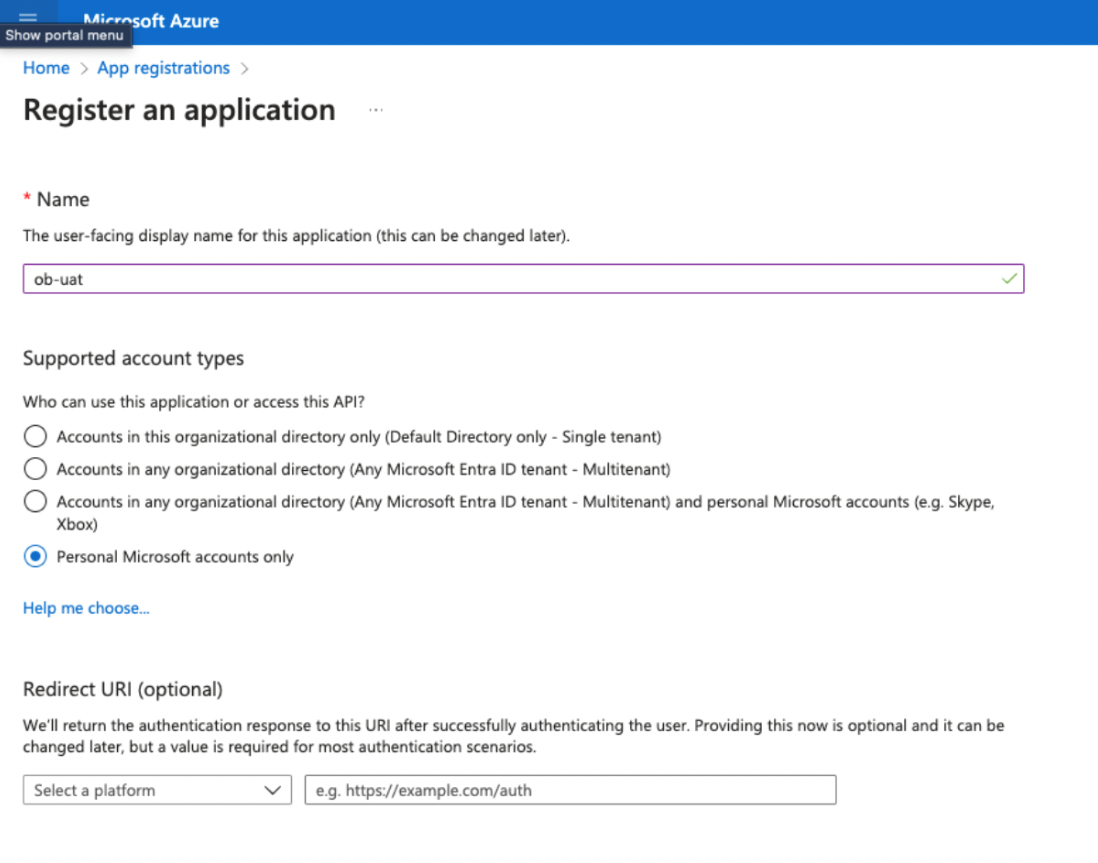Viewport: 1098px width, 863px height.
Task: Select Multitenant and personal Microsoft accounts option
Action: click(x=35, y=502)
